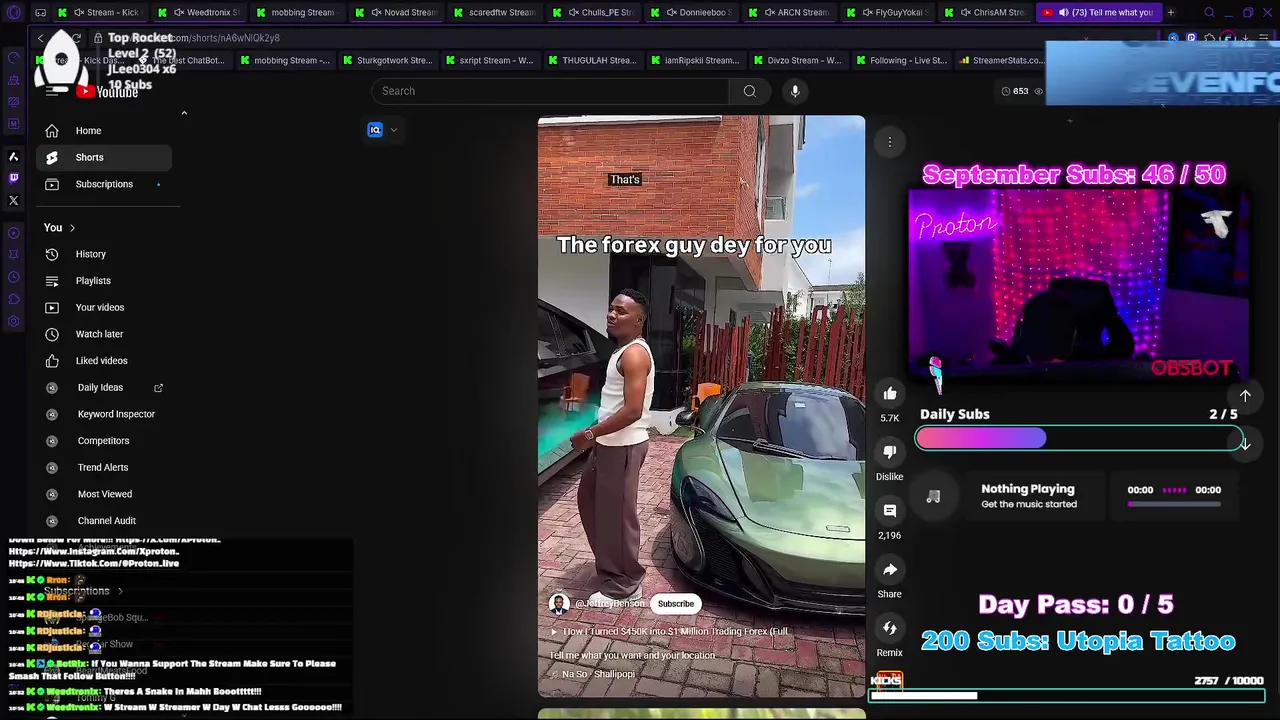Collapse the sidebar section caret
The height and width of the screenshot is (720, 1280).
click(184, 113)
